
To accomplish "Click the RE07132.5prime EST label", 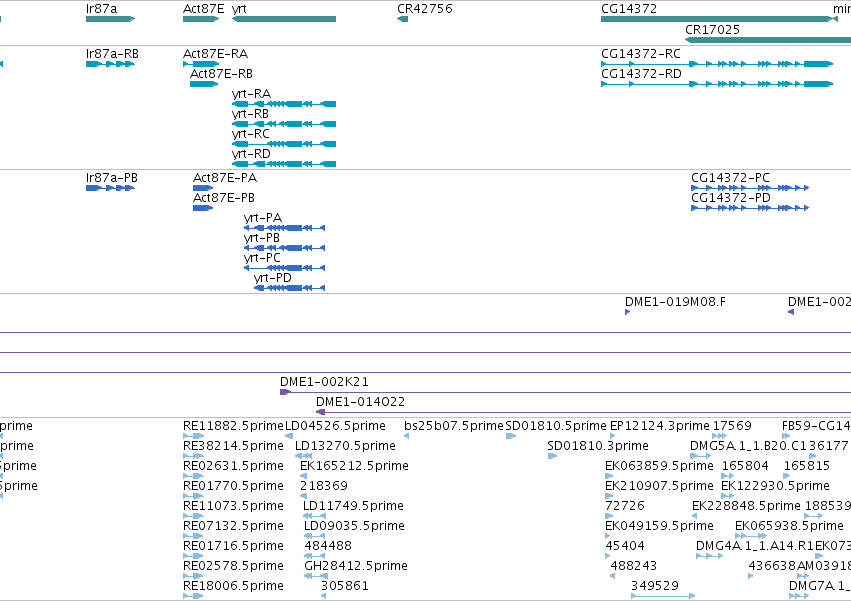I will 233,527.
